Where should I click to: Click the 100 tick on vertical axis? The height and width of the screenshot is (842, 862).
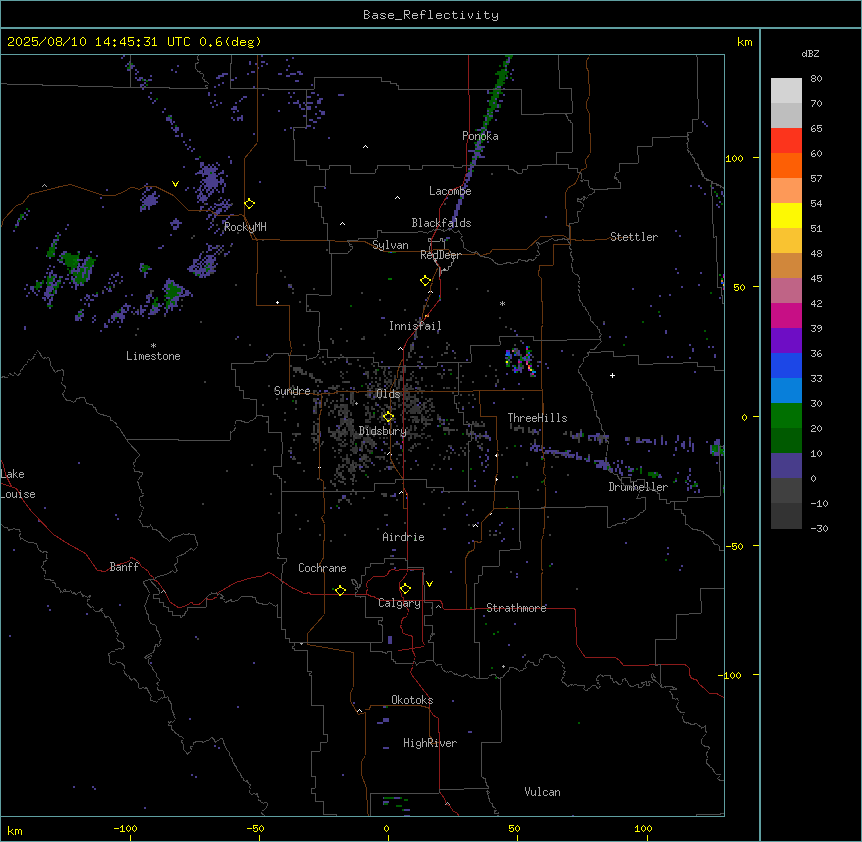coord(734,159)
